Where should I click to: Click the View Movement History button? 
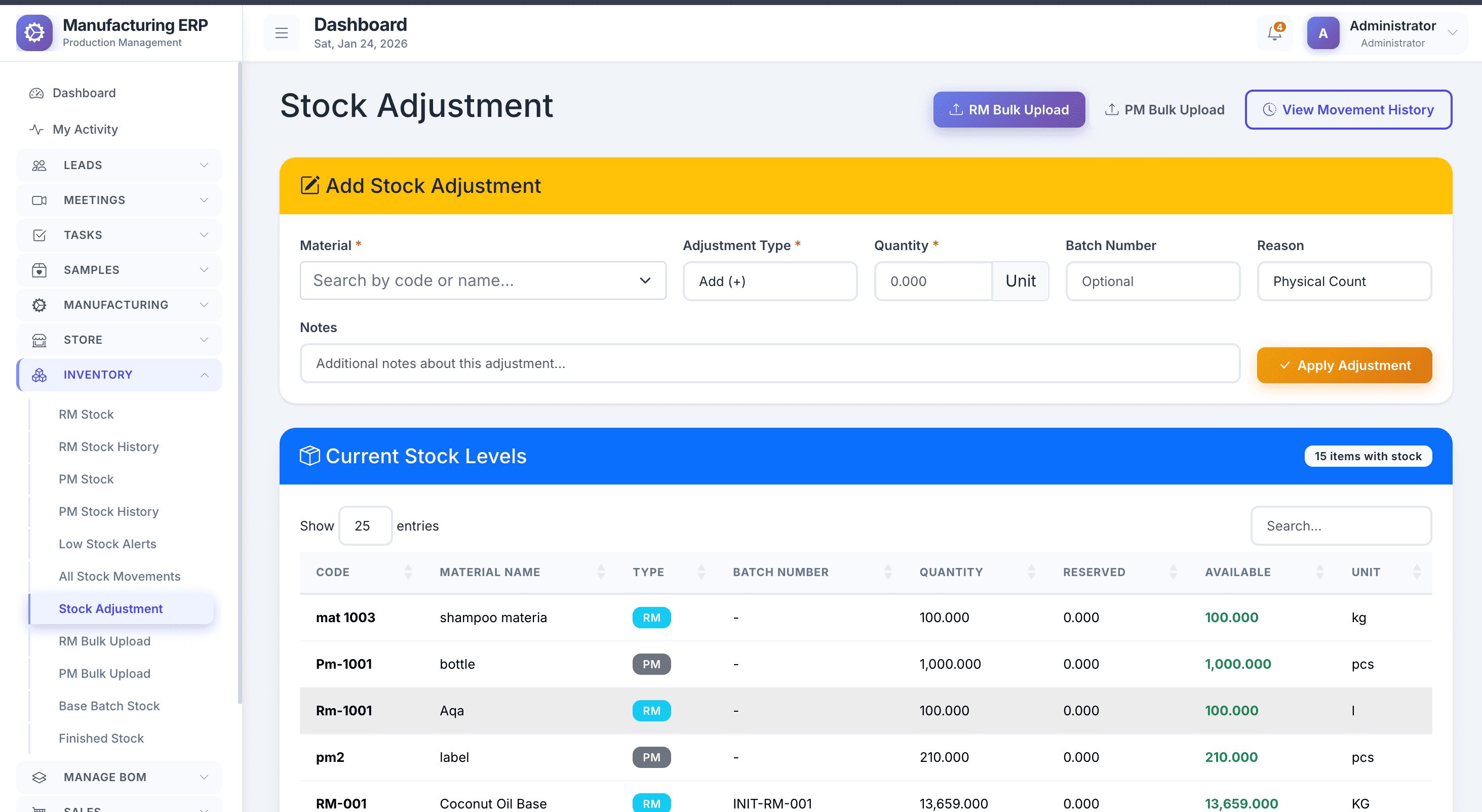[x=1348, y=110]
